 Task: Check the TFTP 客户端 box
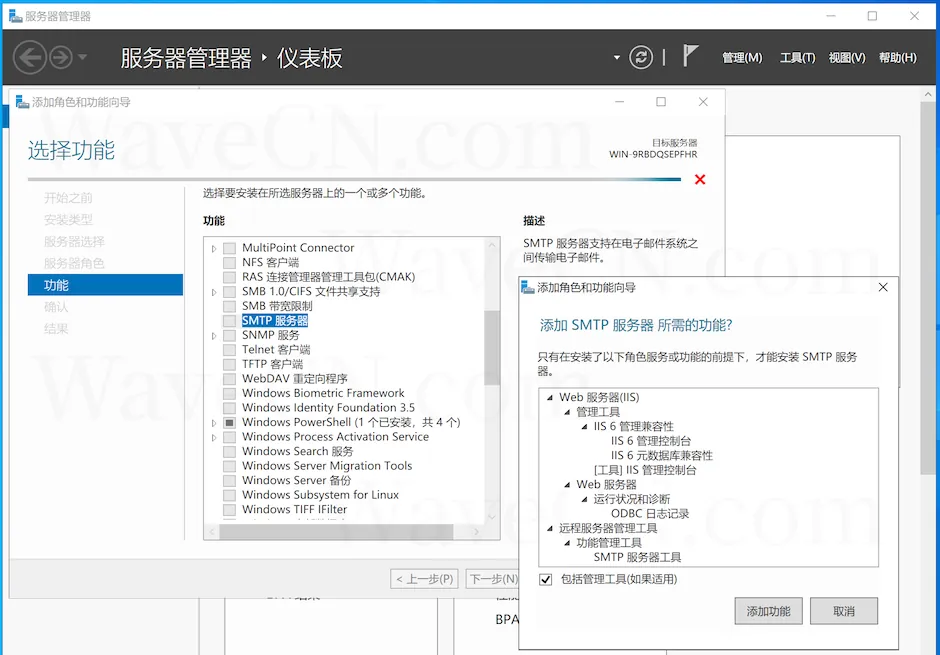pyautogui.click(x=229, y=364)
